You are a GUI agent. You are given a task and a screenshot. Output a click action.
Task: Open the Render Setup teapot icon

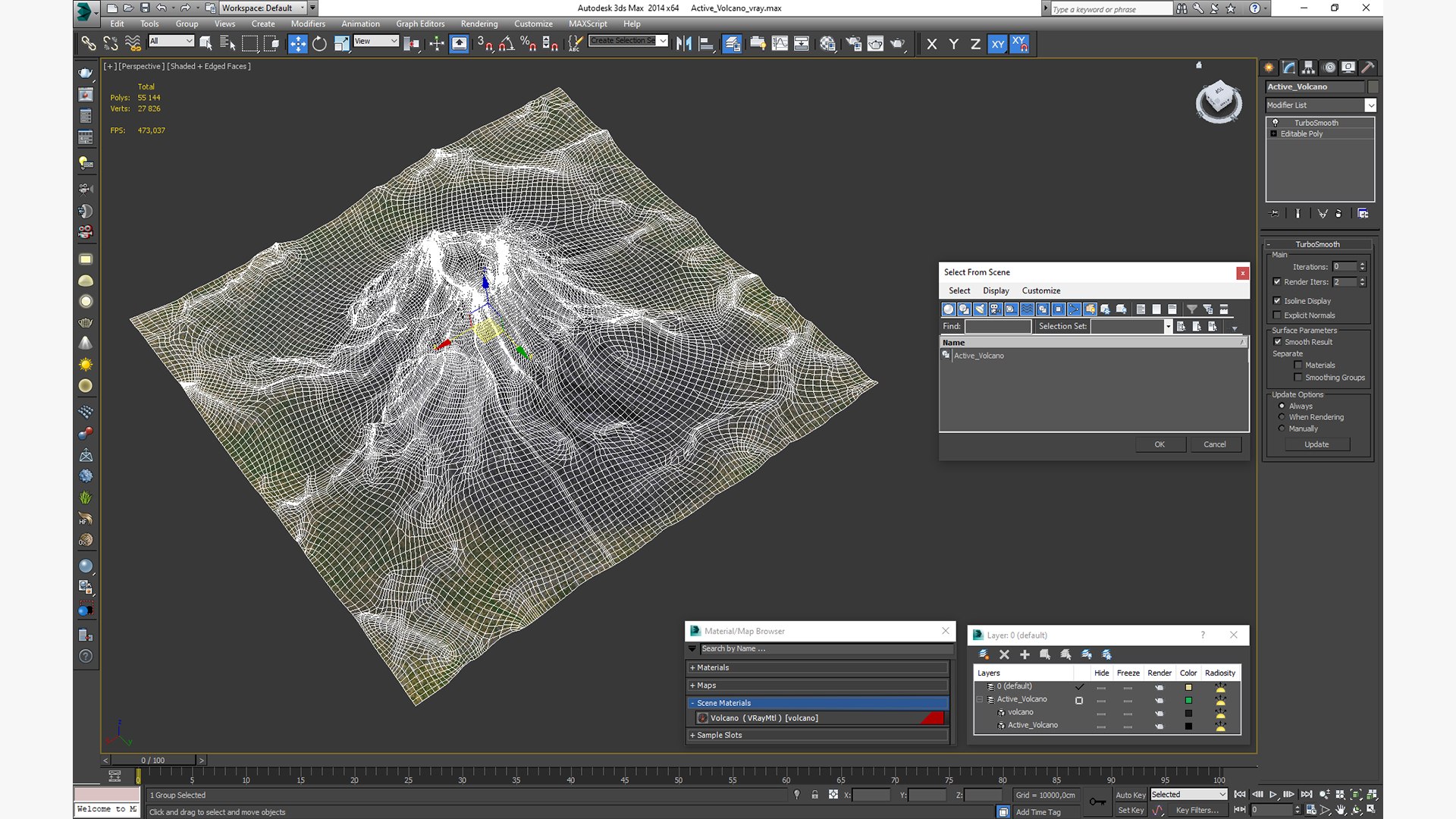tap(853, 44)
